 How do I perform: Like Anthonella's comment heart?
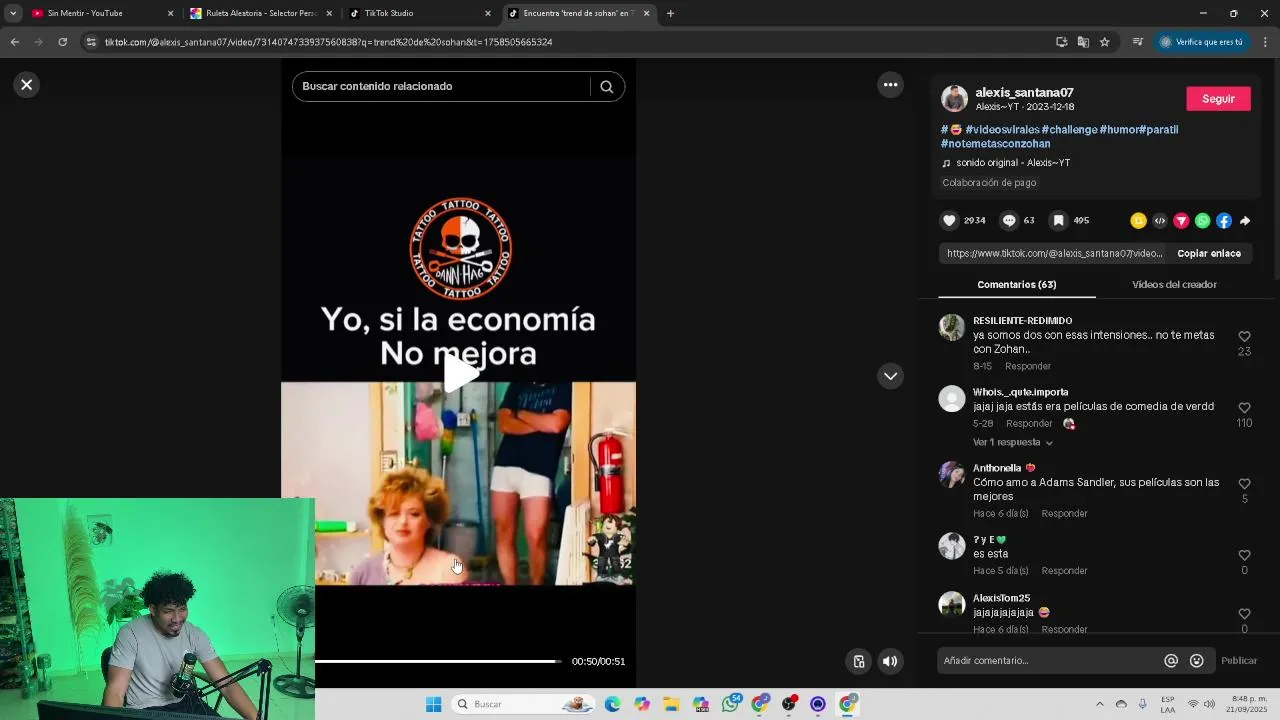coord(1244,484)
